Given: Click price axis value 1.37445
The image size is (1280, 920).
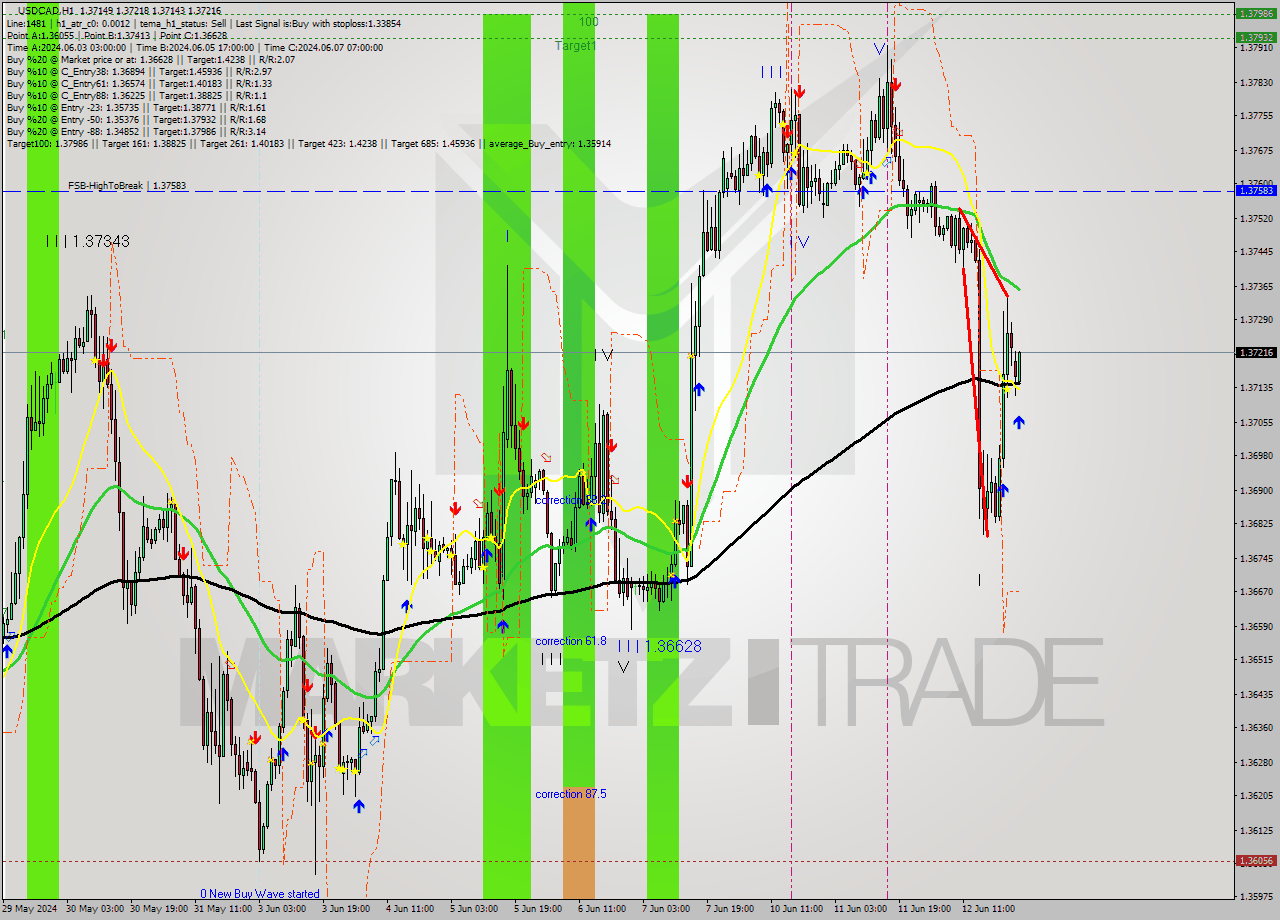Looking at the screenshot, I should tap(1256, 252).
